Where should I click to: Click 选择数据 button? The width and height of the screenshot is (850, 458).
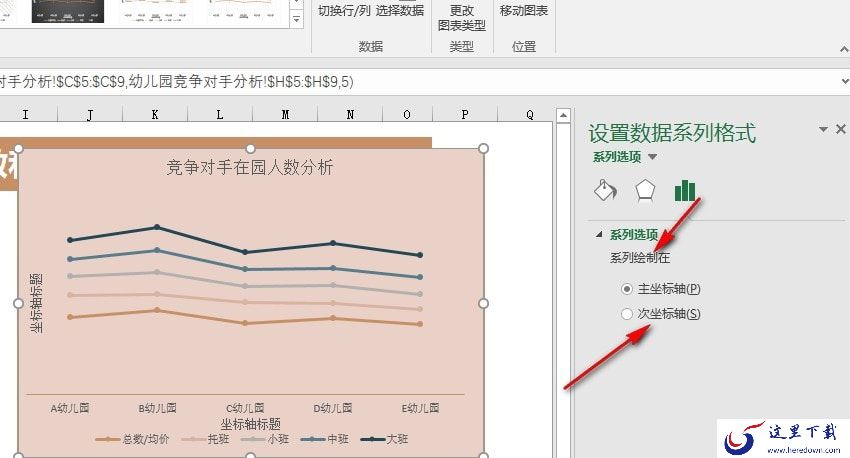pyautogui.click(x=400, y=10)
